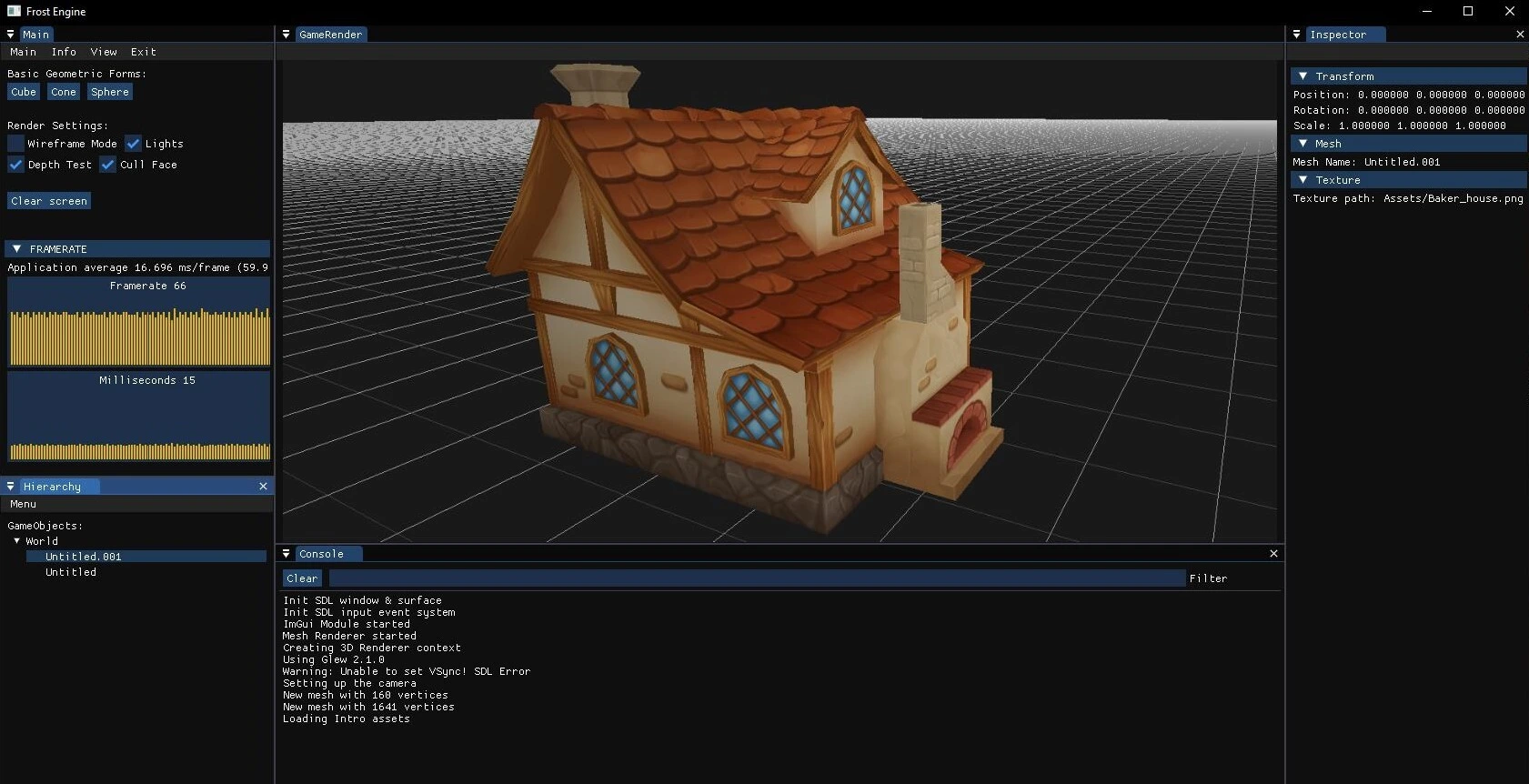Click 'Setting up the camera' log line
The image size is (1529, 784).
coord(349,683)
